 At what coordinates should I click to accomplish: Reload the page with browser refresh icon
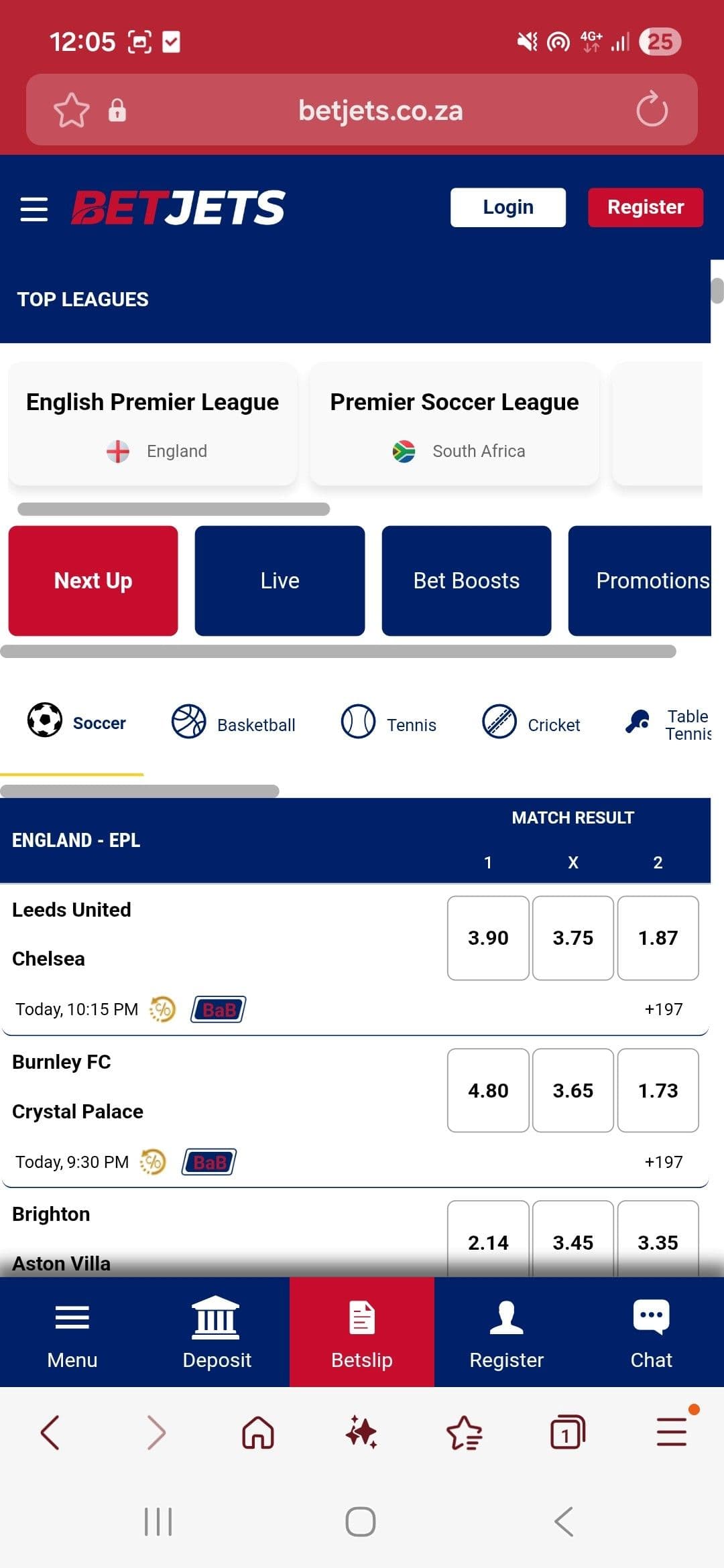(x=649, y=110)
